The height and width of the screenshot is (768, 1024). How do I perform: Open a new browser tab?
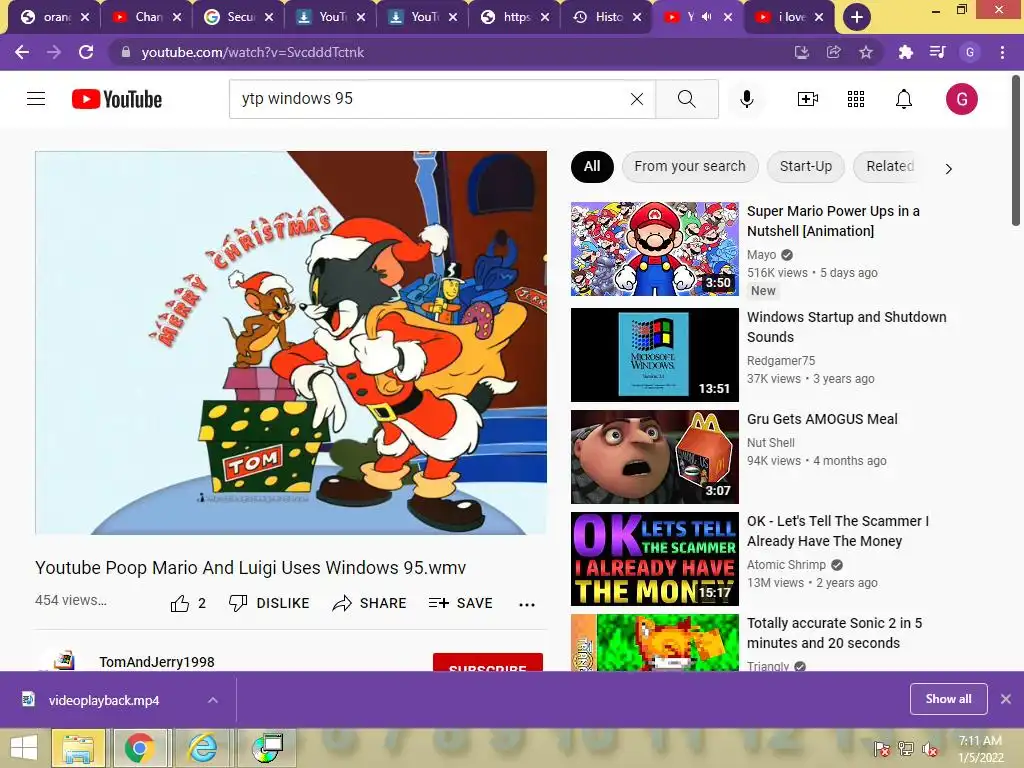pyautogui.click(x=856, y=17)
